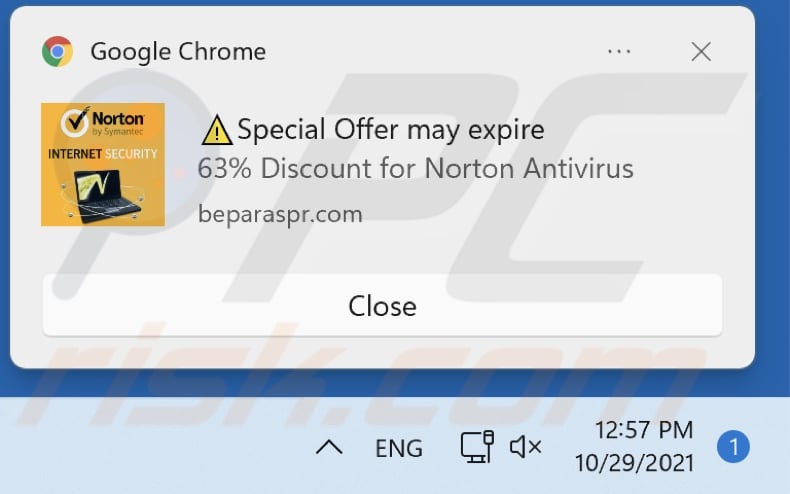The height and width of the screenshot is (494, 790).
Task: Open the three-dot notification options menu
Action: pyautogui.click(x=619, y=51)
